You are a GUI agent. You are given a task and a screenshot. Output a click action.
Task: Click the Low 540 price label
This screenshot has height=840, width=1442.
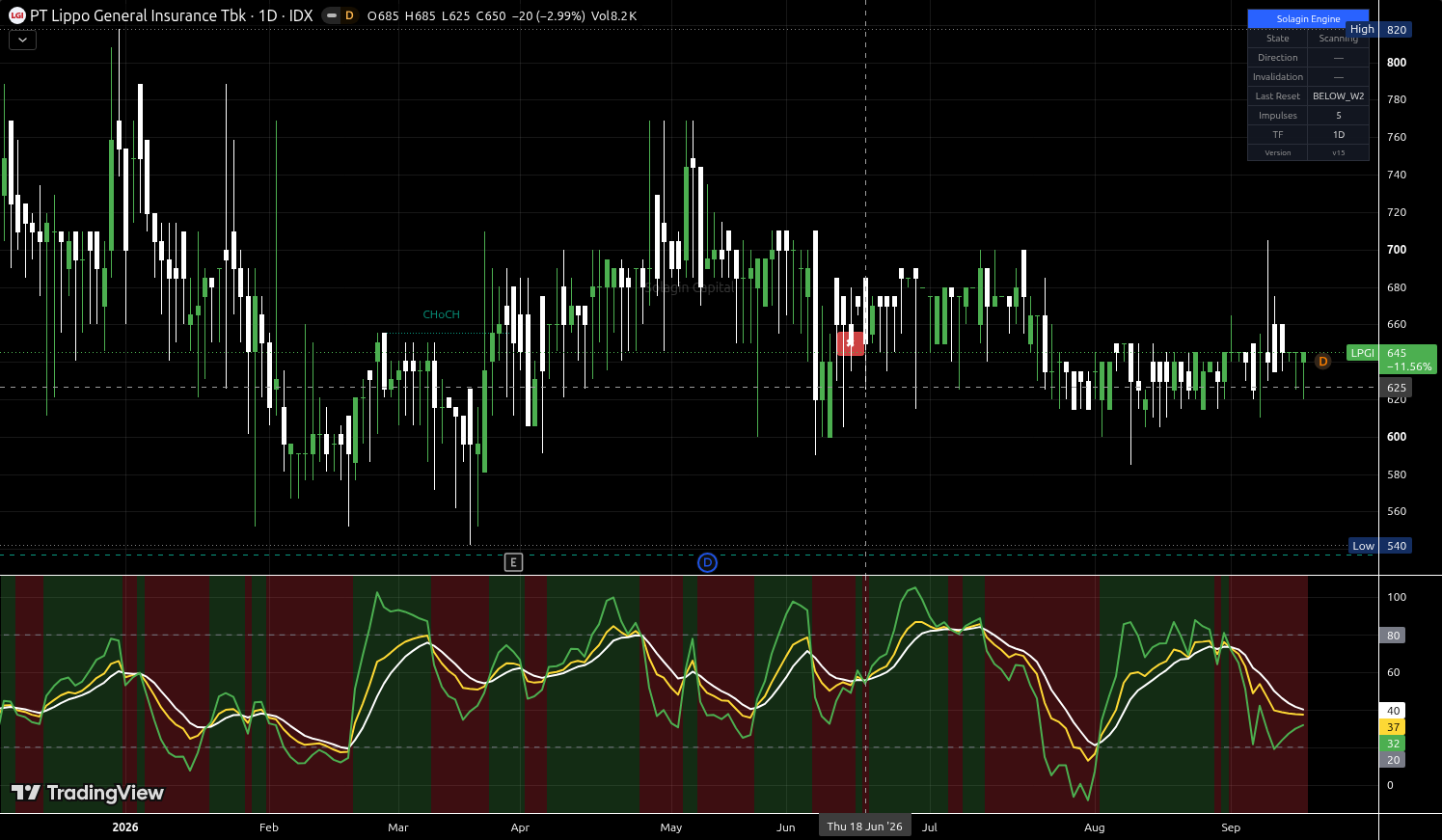coord(1380,546)
